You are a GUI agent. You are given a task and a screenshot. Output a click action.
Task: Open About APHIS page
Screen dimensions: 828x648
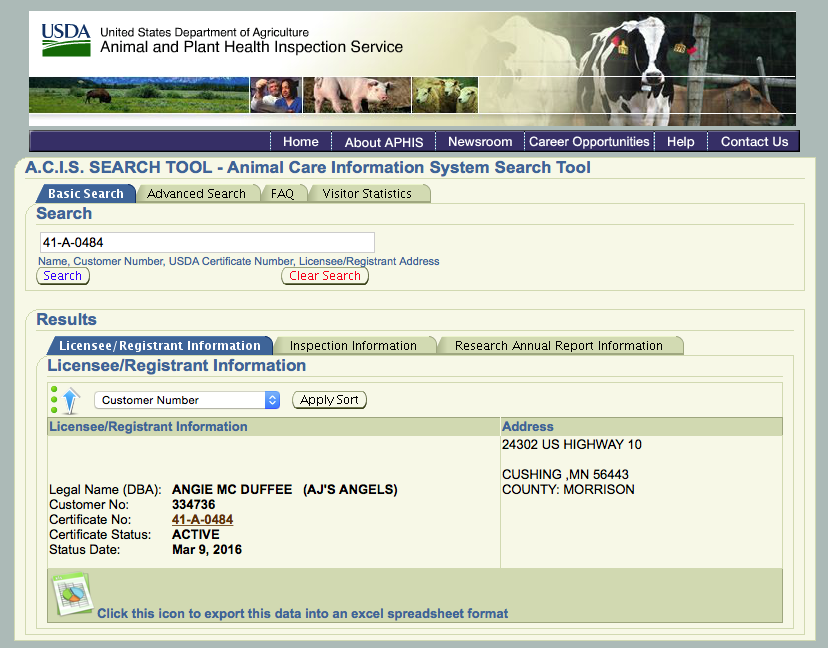point(384,142)
